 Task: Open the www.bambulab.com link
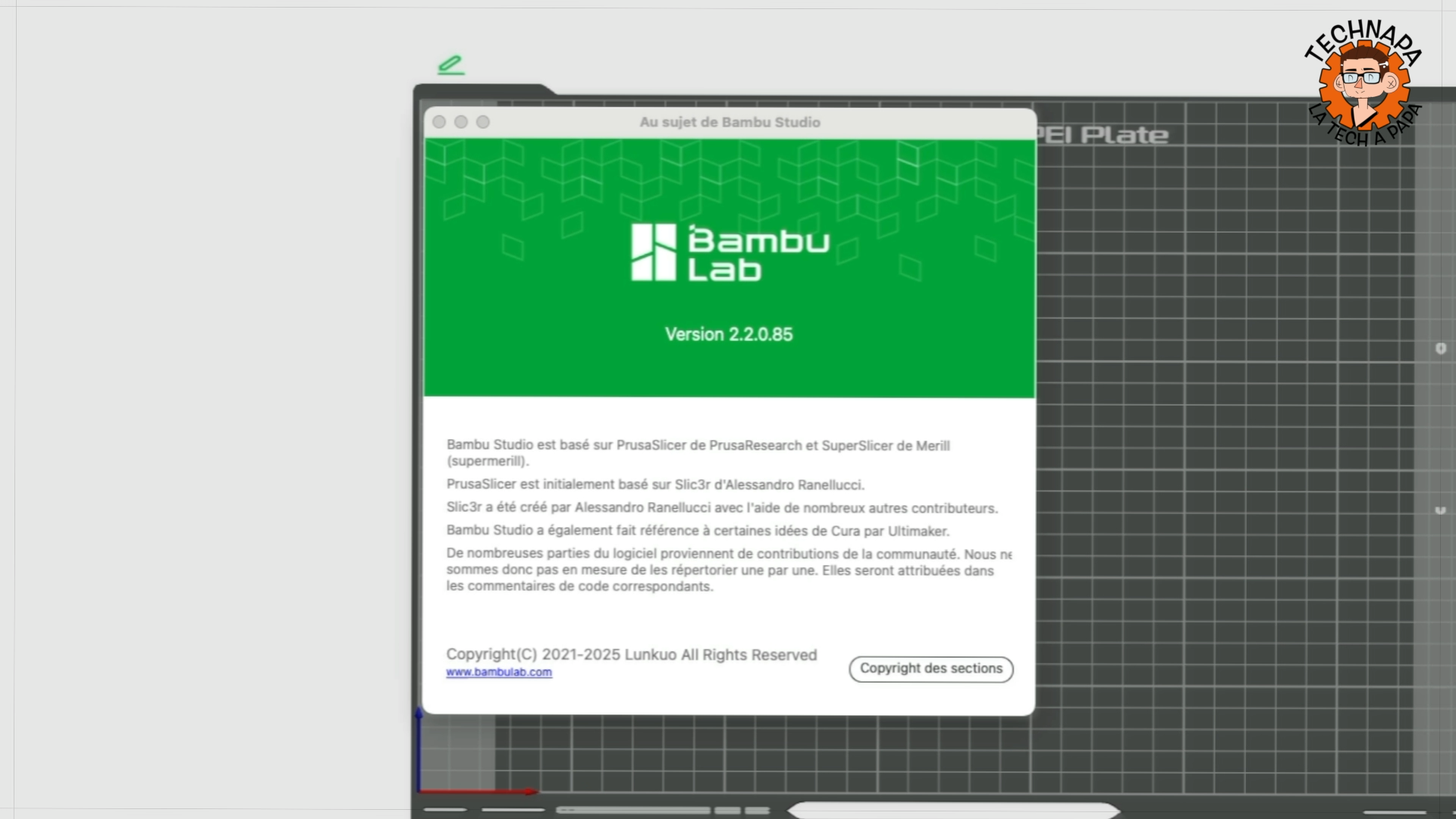pos(498,672)
